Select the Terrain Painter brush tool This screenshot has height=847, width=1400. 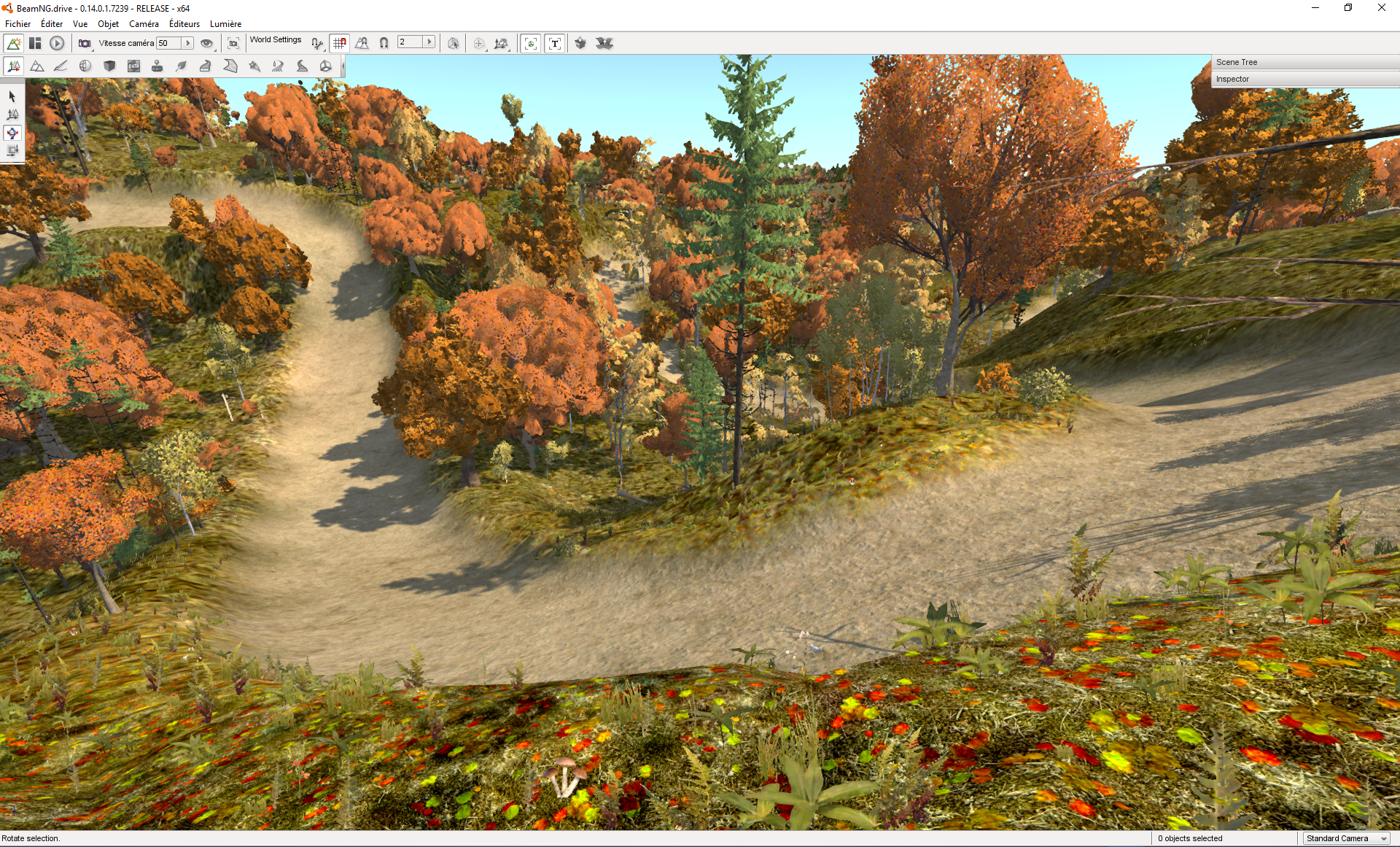click(x=61, y=66)
